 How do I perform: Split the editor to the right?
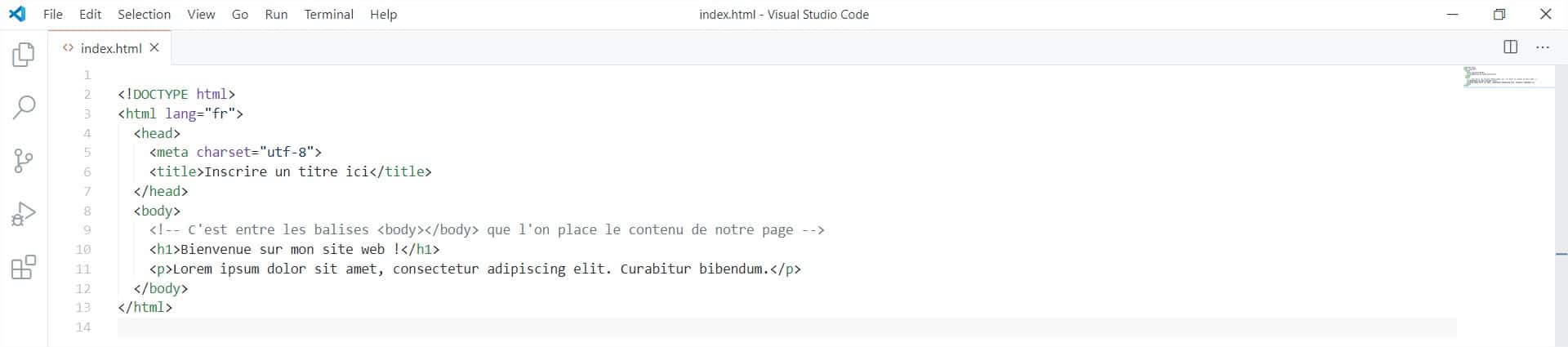tap(1510, 47)
